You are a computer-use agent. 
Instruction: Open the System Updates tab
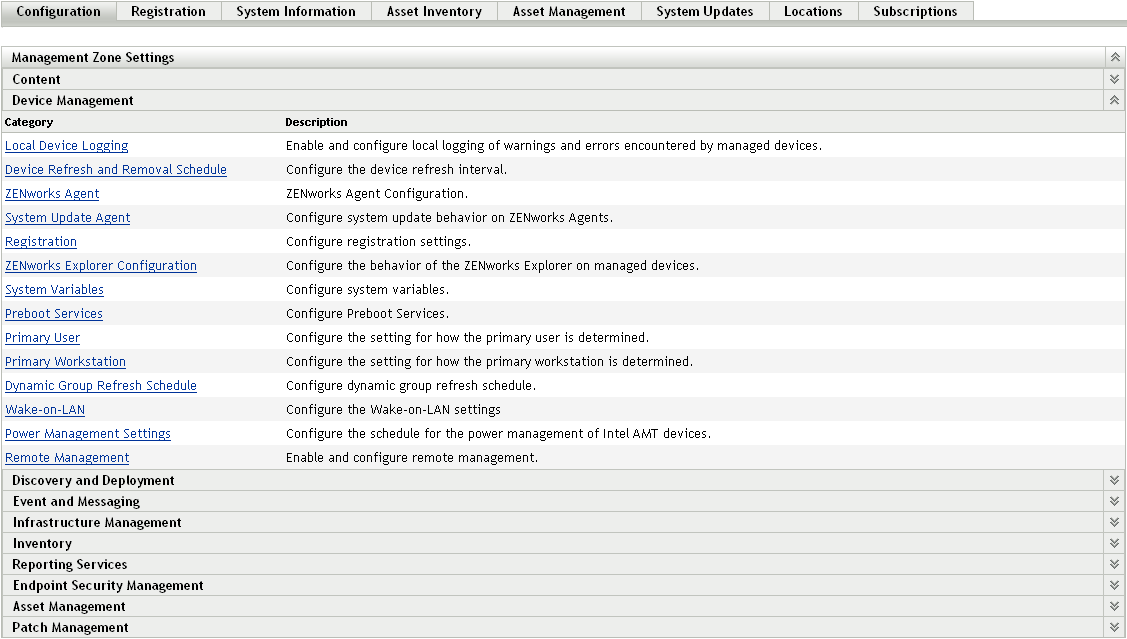click(x=704, y=11)
